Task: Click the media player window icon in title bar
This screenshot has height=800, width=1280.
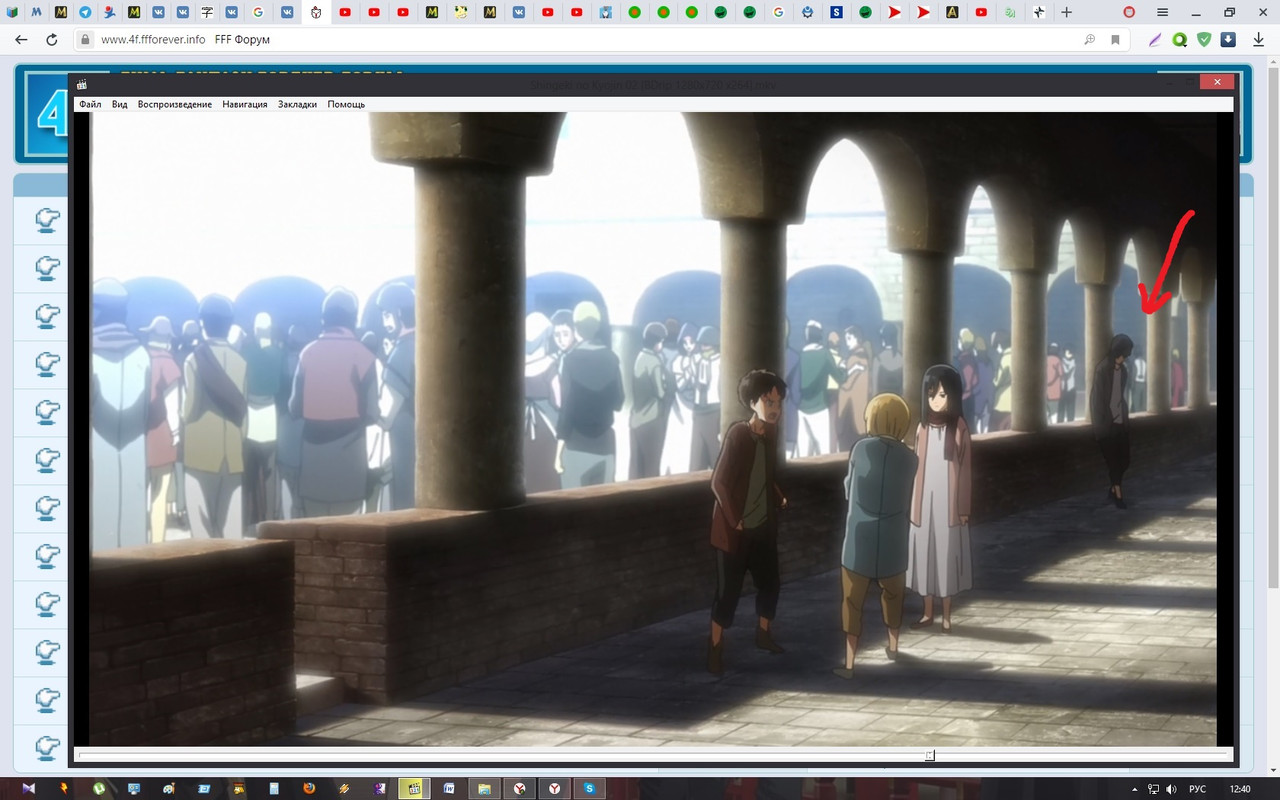Action: click(82, 84)
